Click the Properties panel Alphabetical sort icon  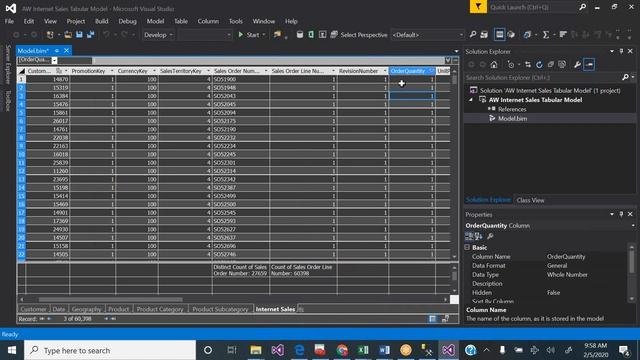[x=478, y=236]
